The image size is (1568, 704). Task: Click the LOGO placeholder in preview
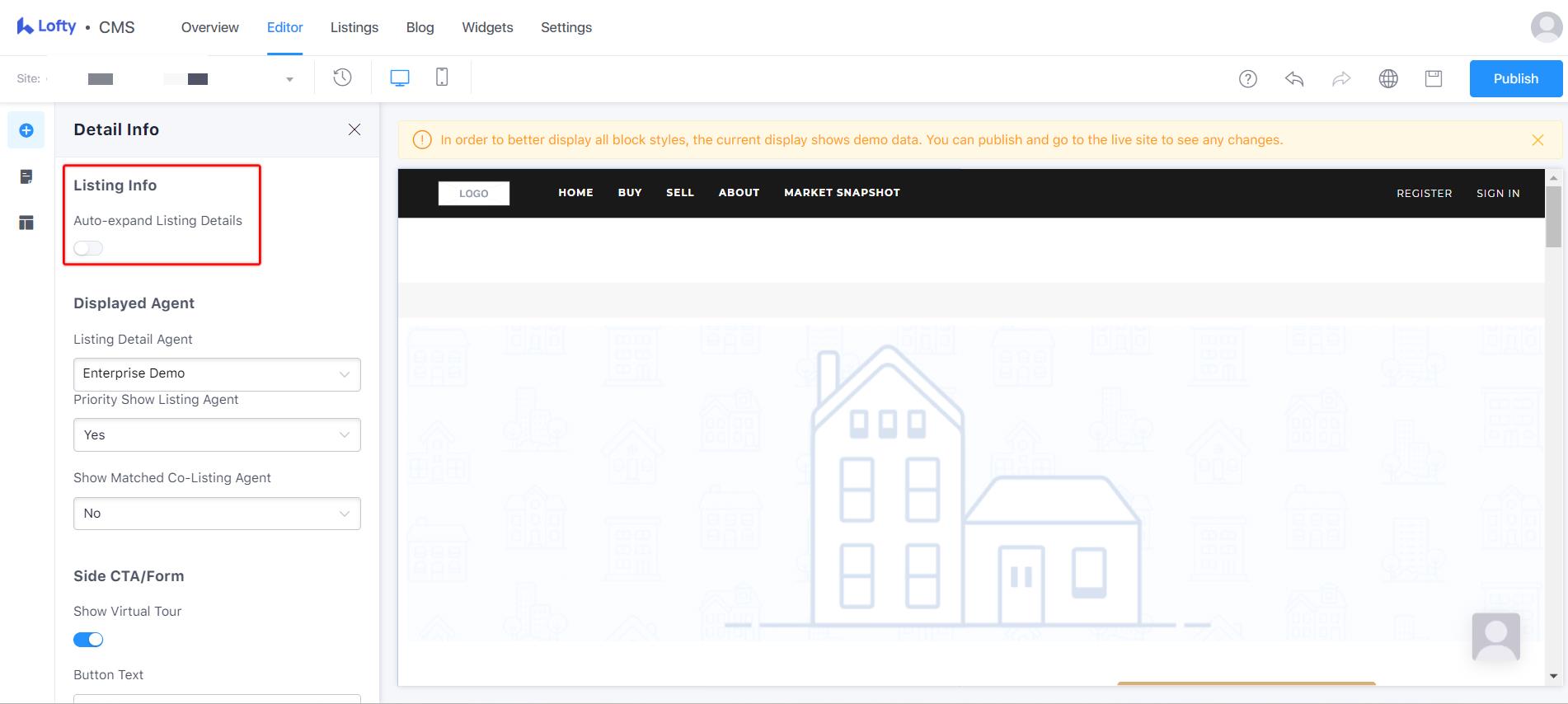pyautogui.click(x=474, y=193)
